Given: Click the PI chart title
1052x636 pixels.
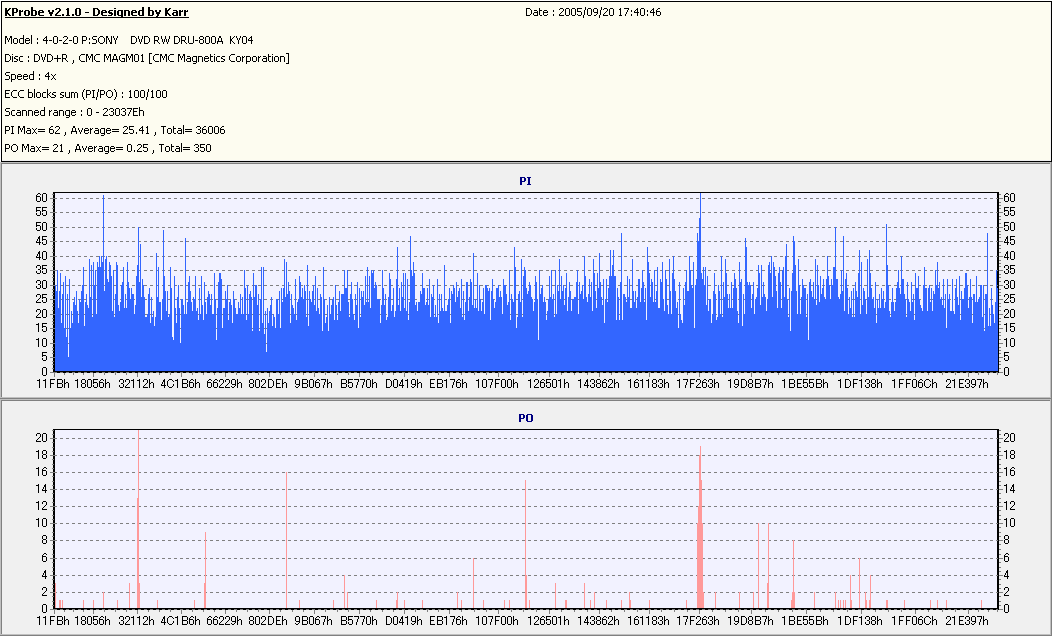Looking at the screenshot, I should (525, 181).
